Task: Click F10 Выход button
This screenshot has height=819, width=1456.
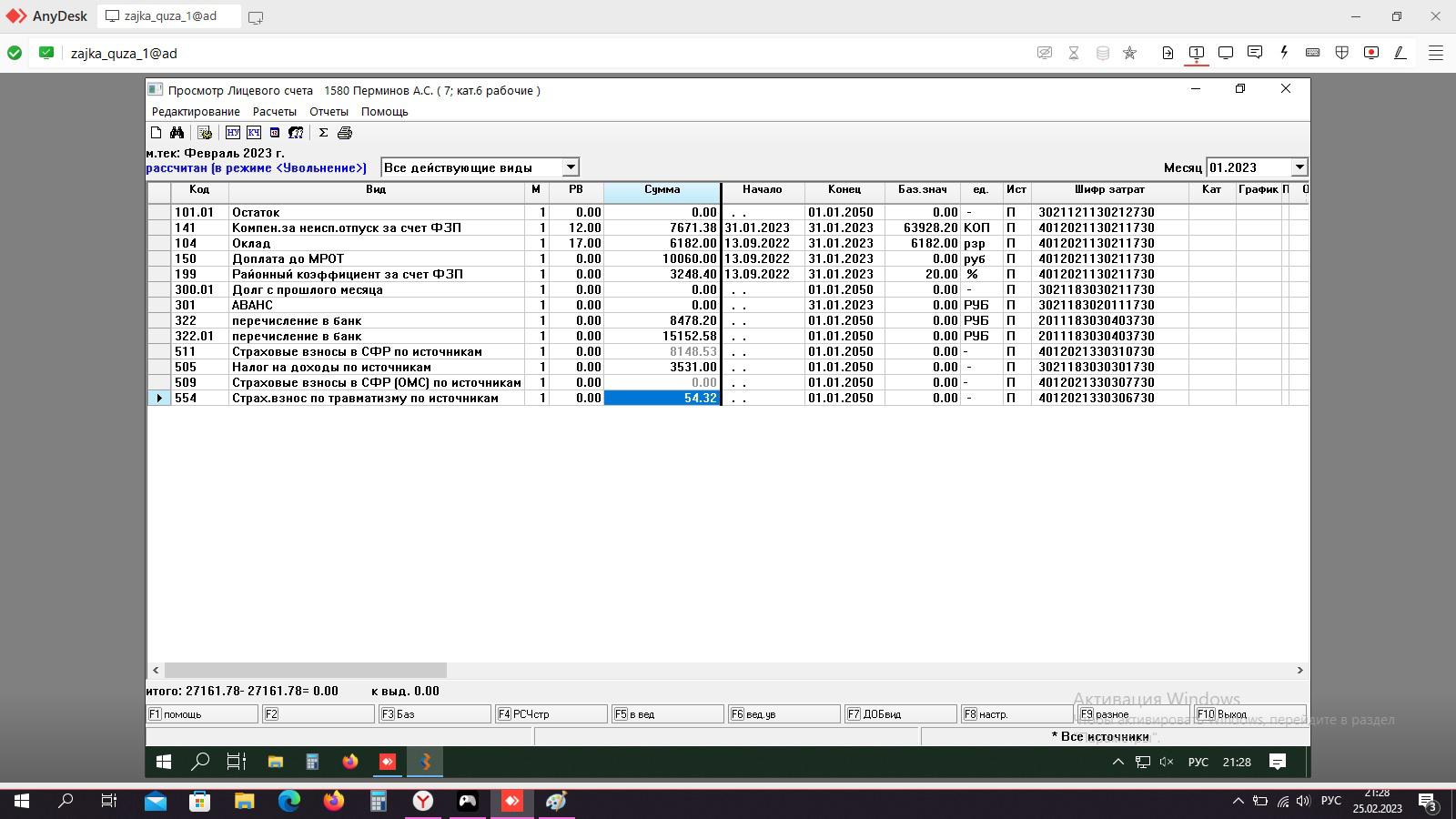Action: point(1250,714)
